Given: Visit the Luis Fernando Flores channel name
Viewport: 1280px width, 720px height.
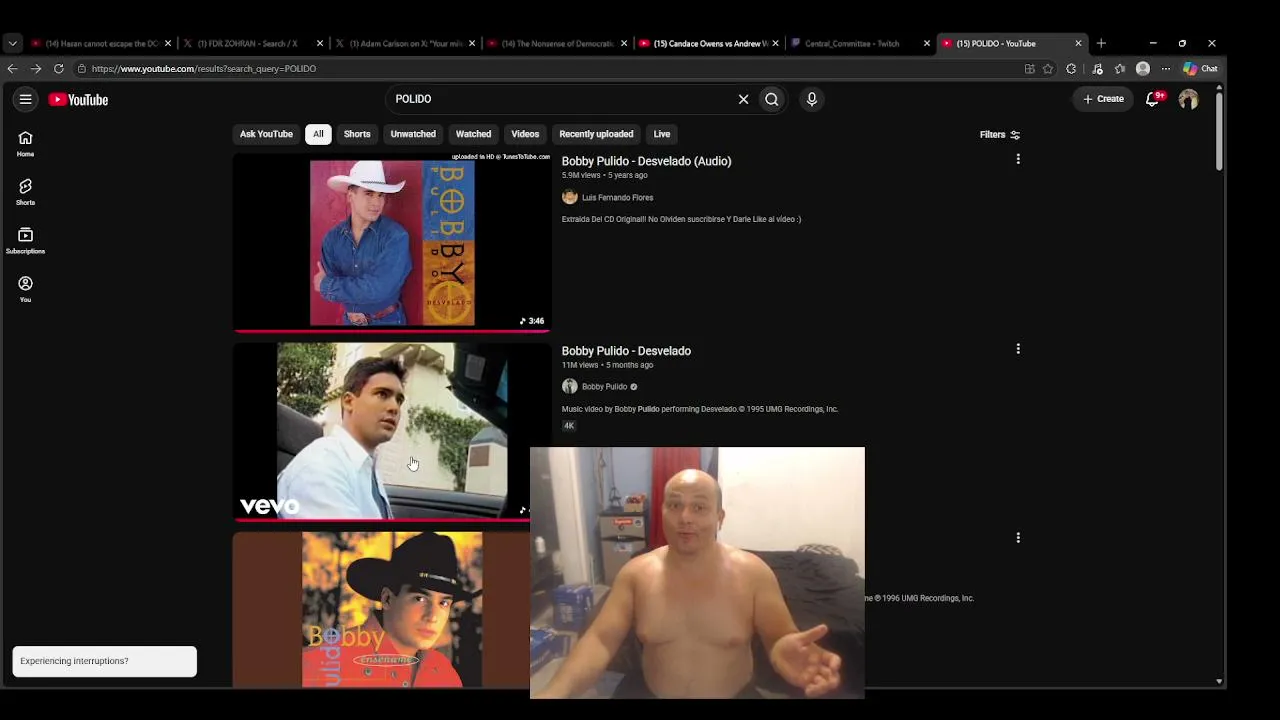Looking at the screenshot, I should (617, 198).
